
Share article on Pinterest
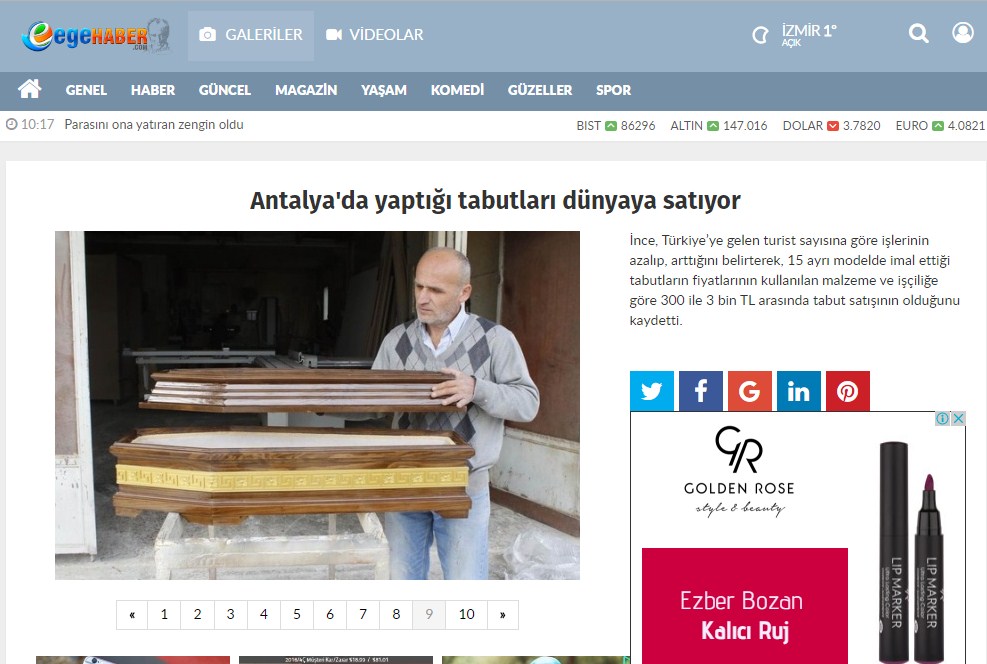point(848,391)
